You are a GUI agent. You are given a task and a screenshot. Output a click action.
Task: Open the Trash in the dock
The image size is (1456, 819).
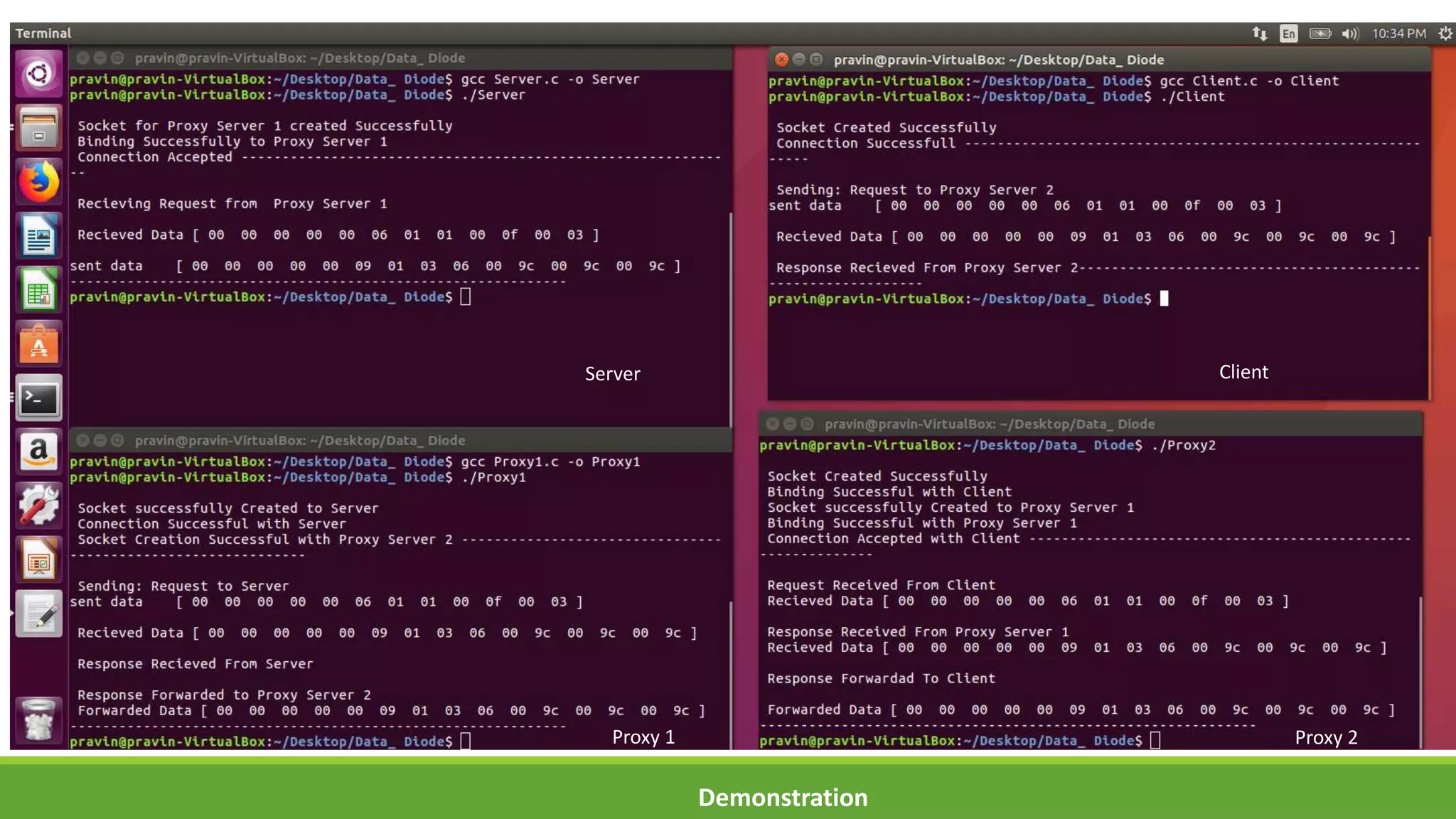pyautogui.click(x=38, y=719)
